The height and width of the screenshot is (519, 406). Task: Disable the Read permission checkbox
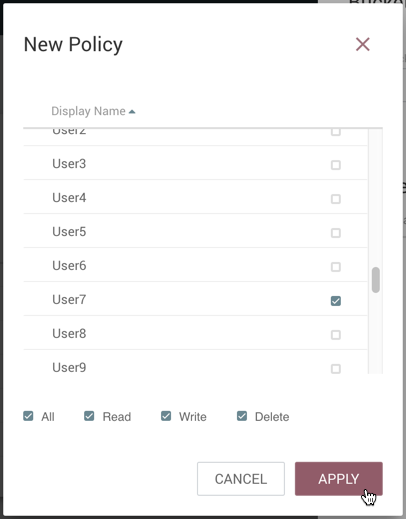pos(89,416)
